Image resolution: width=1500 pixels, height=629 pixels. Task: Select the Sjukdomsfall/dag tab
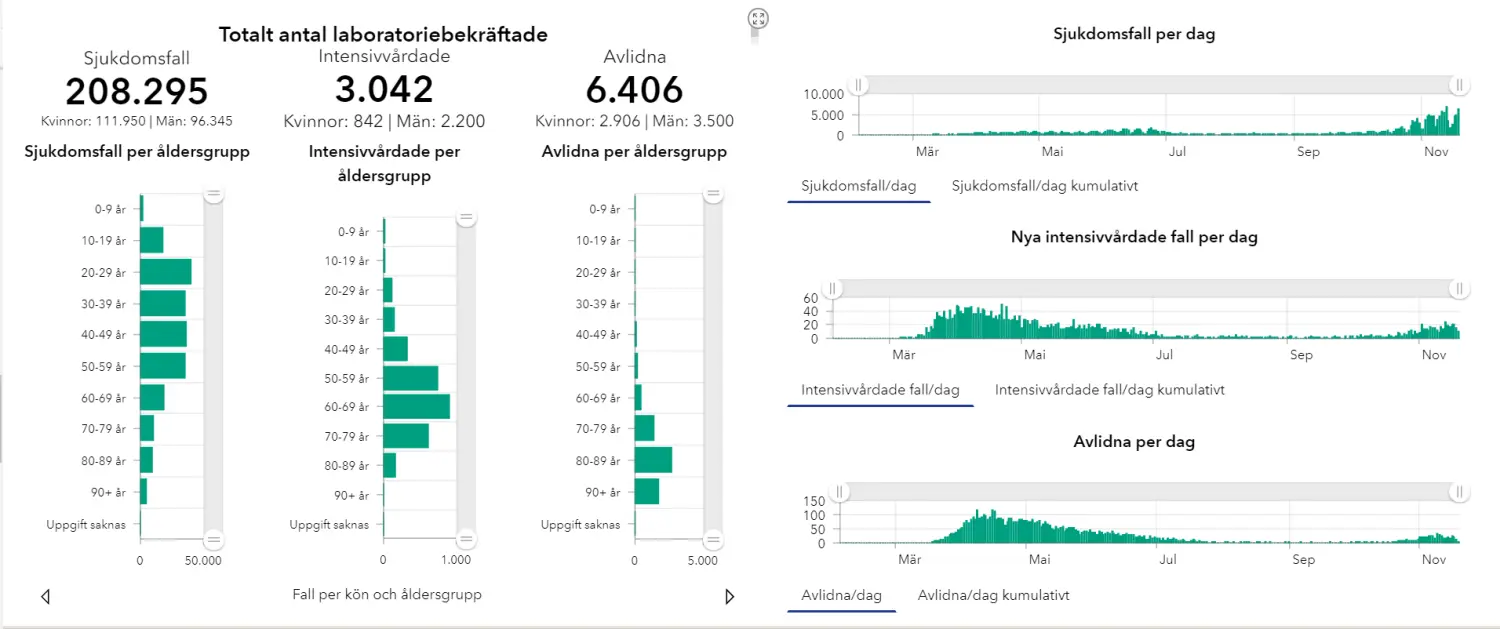point(859,186)
